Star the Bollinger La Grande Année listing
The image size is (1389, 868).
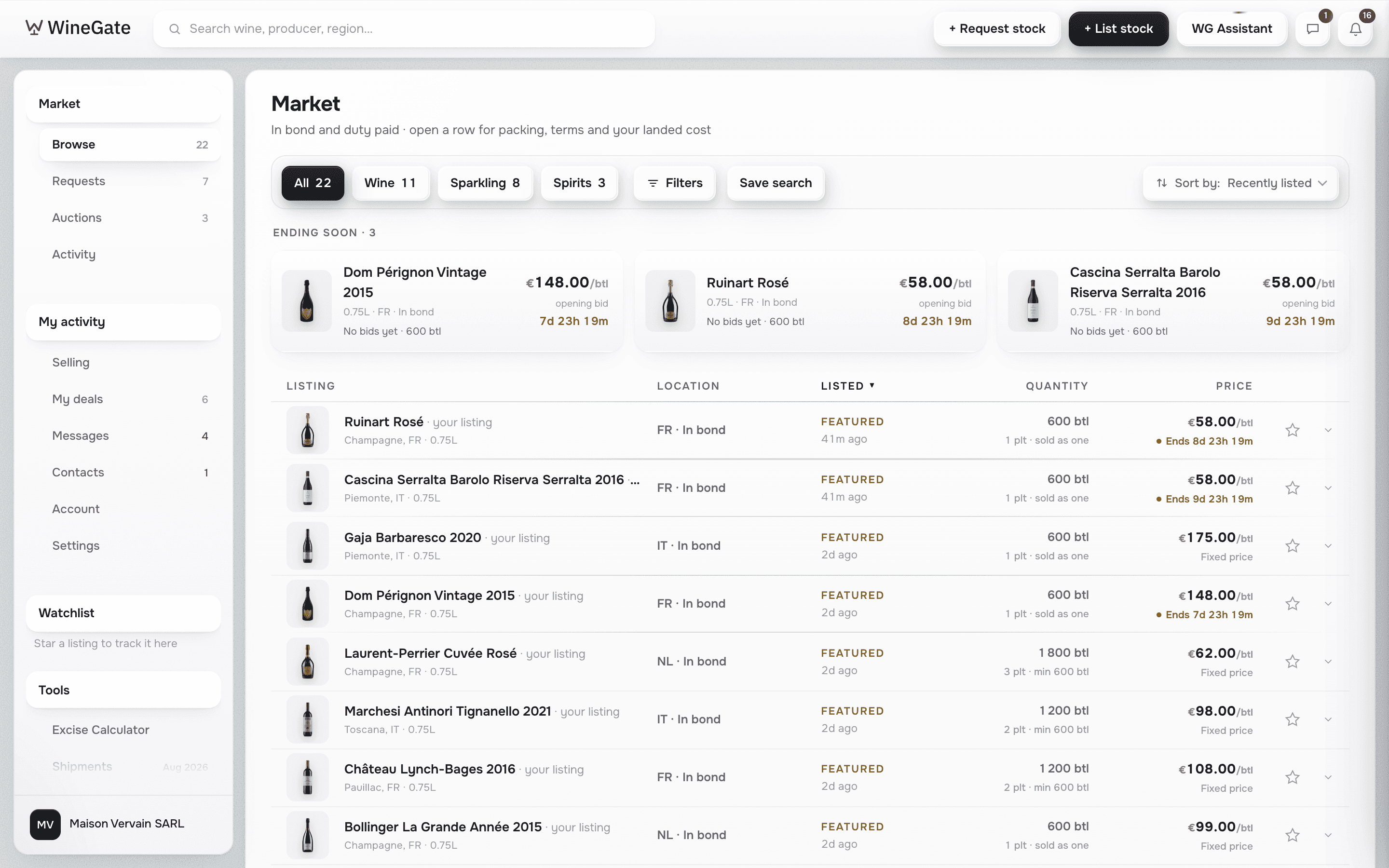point(1292,835)
